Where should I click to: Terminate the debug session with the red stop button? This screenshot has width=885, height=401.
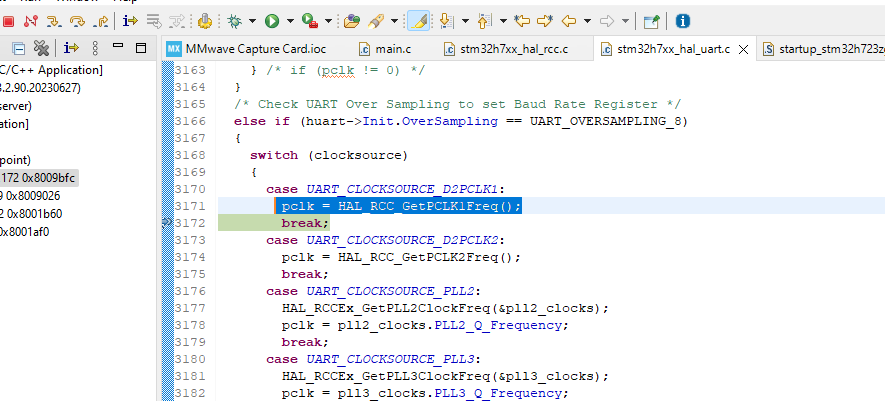(8, 21)
